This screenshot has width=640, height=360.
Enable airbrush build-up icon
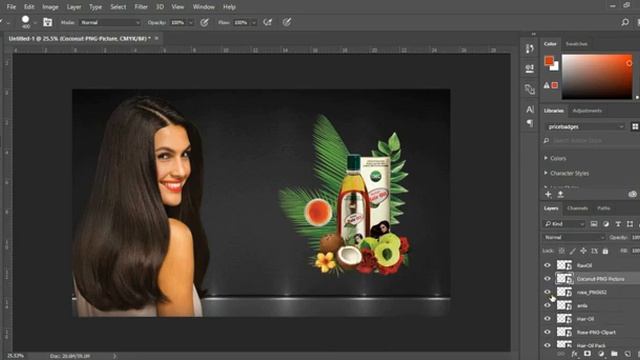pos(268,22)
